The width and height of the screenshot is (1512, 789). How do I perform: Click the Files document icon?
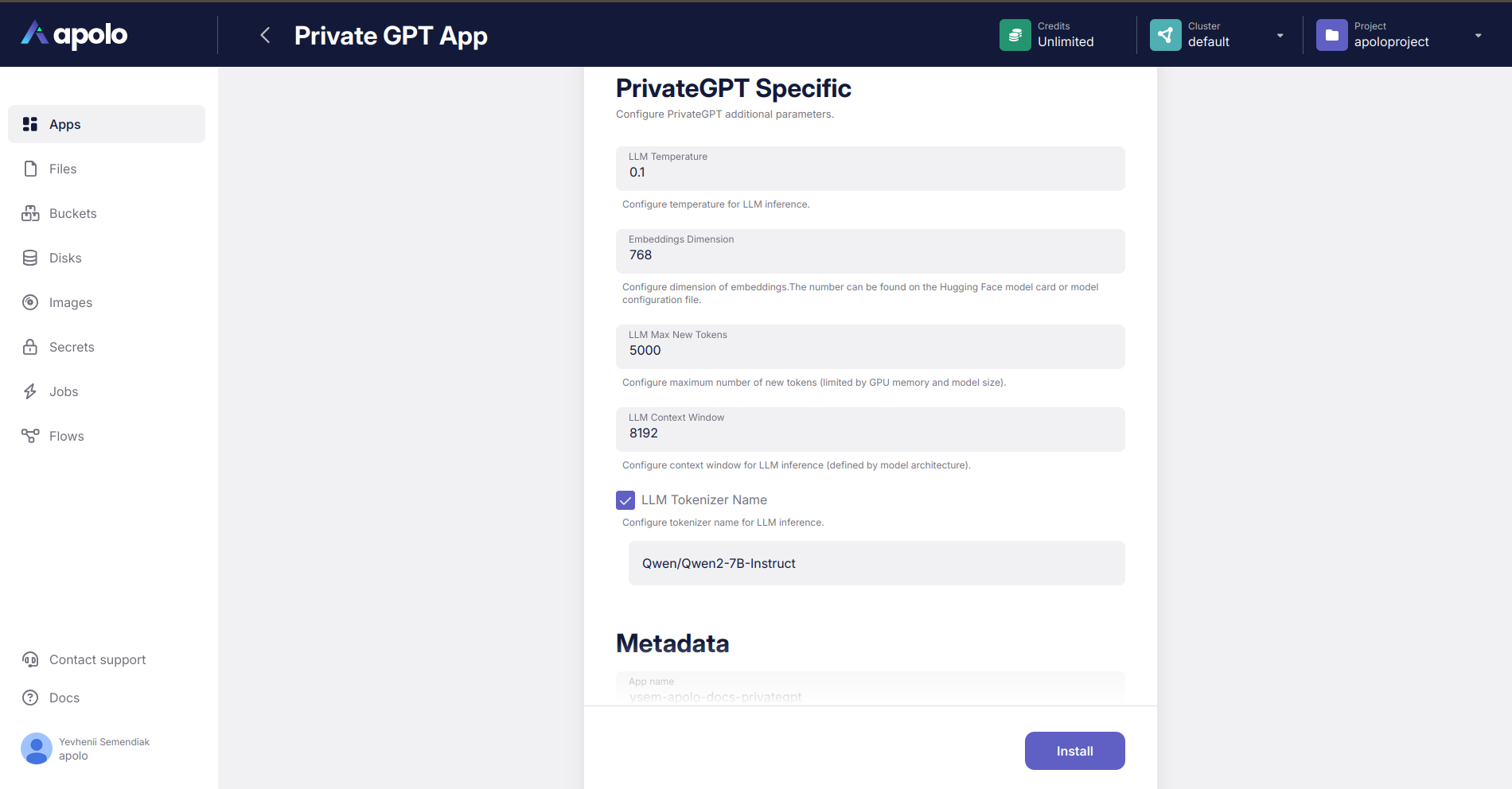[x=30, y=169]
